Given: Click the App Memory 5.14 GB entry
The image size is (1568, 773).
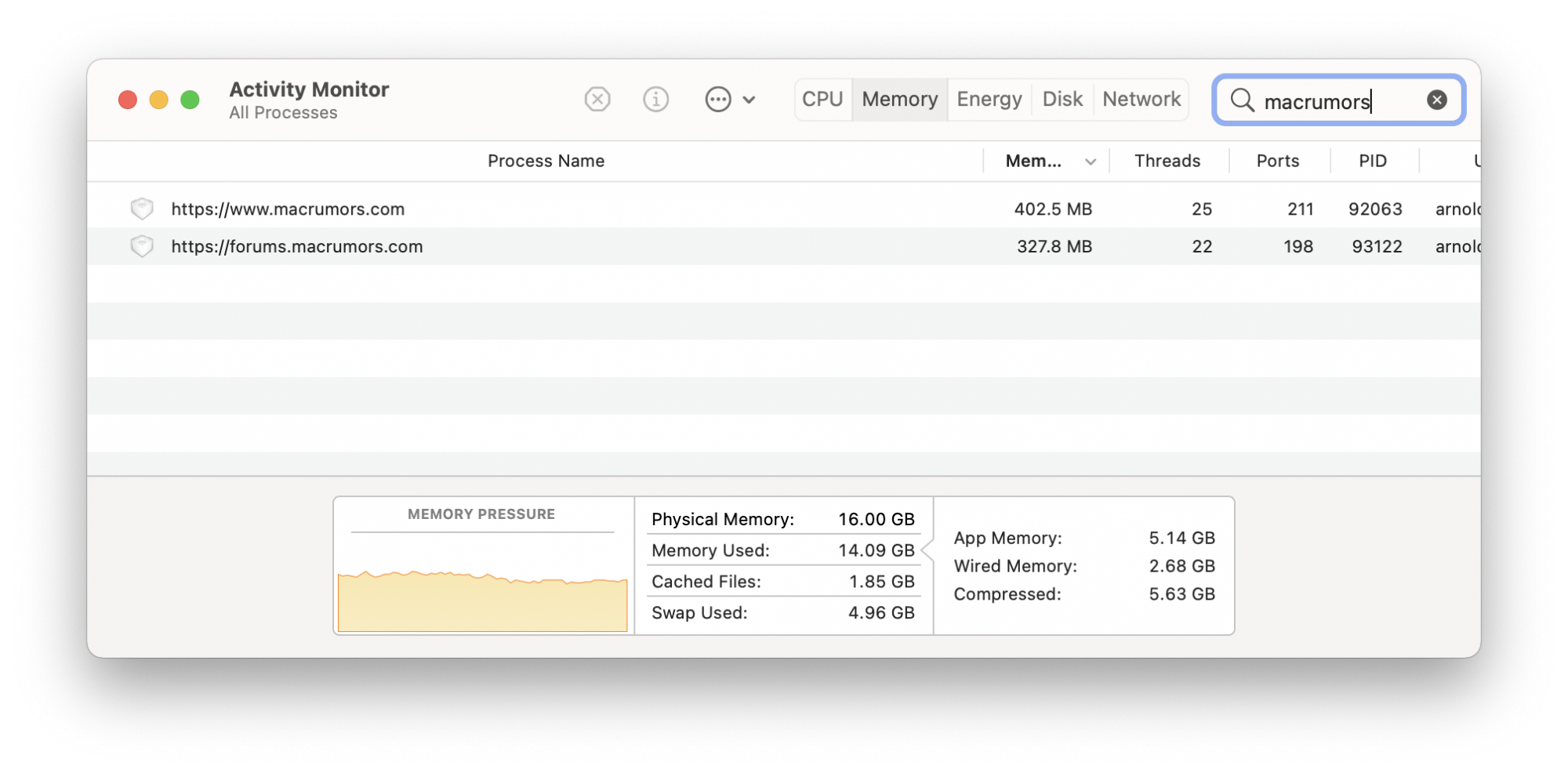Looking at the screenshot, I should [x=1084, y=538].
